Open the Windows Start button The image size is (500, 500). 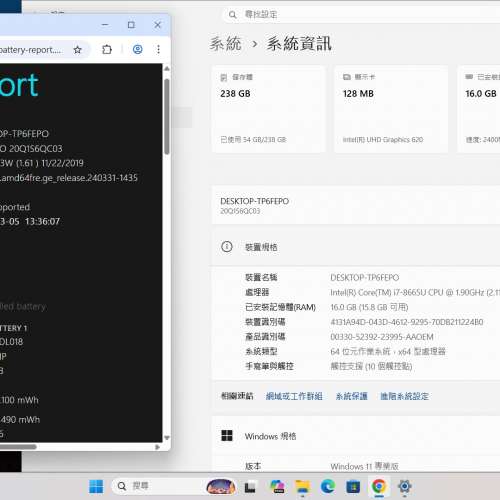click(x=96, y=487)
